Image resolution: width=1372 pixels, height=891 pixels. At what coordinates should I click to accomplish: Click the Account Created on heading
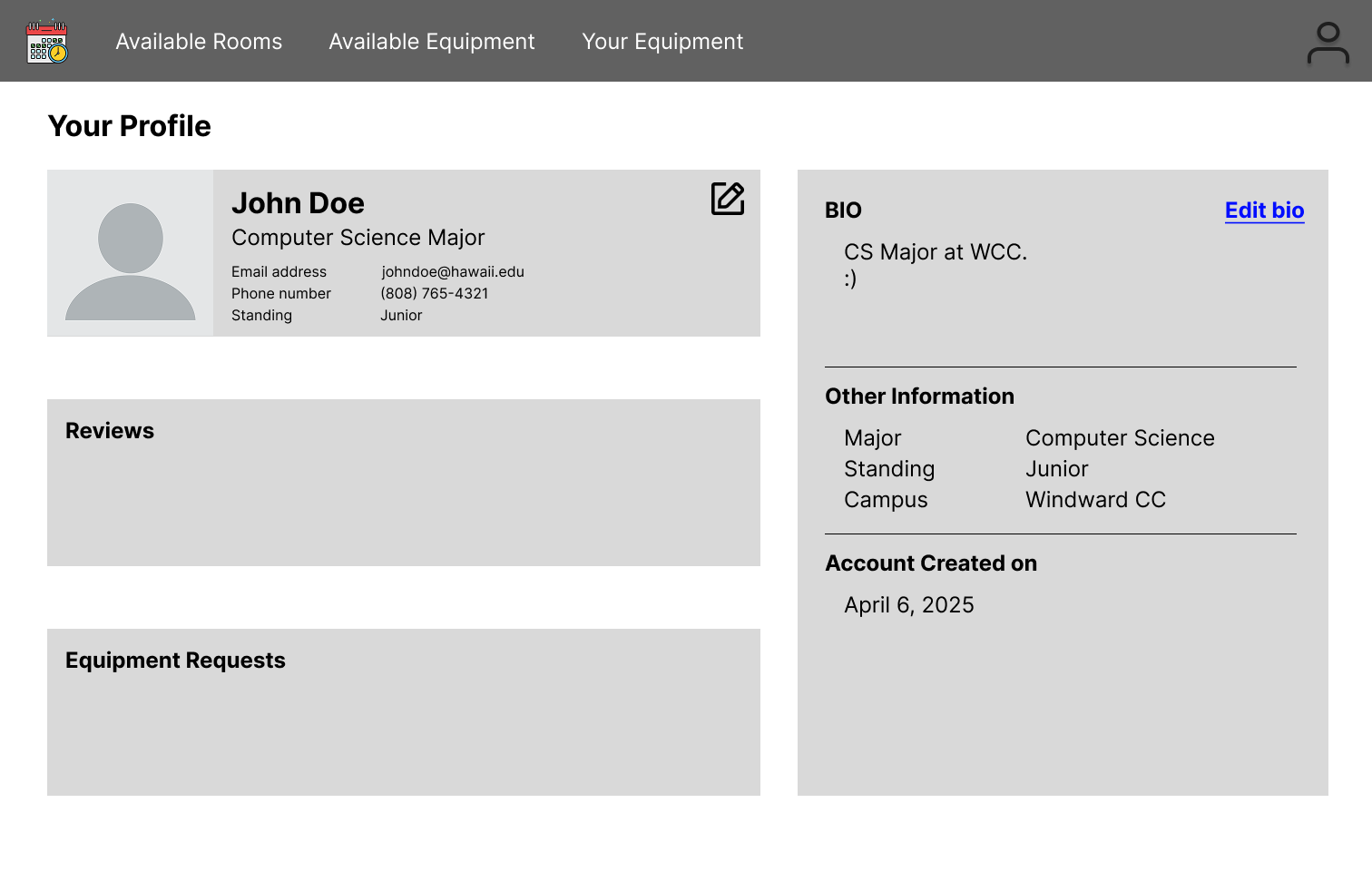pos(930,563)
